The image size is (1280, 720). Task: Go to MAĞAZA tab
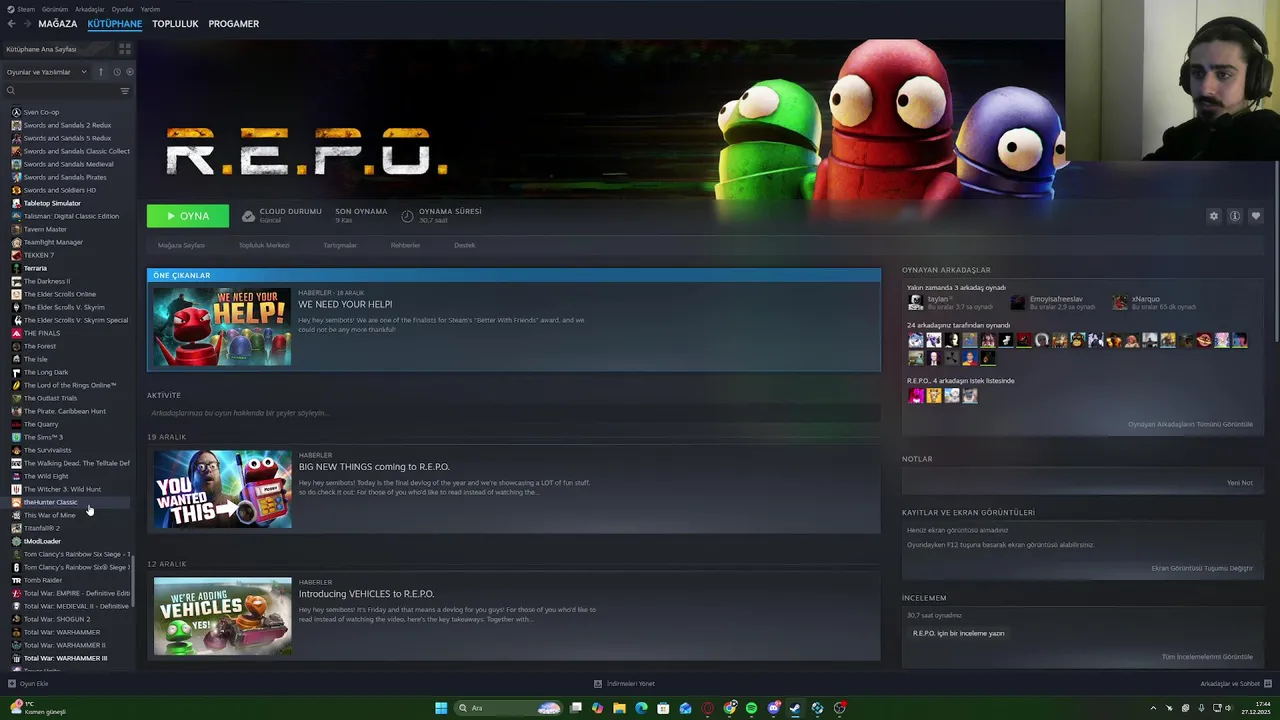point(57,24)
